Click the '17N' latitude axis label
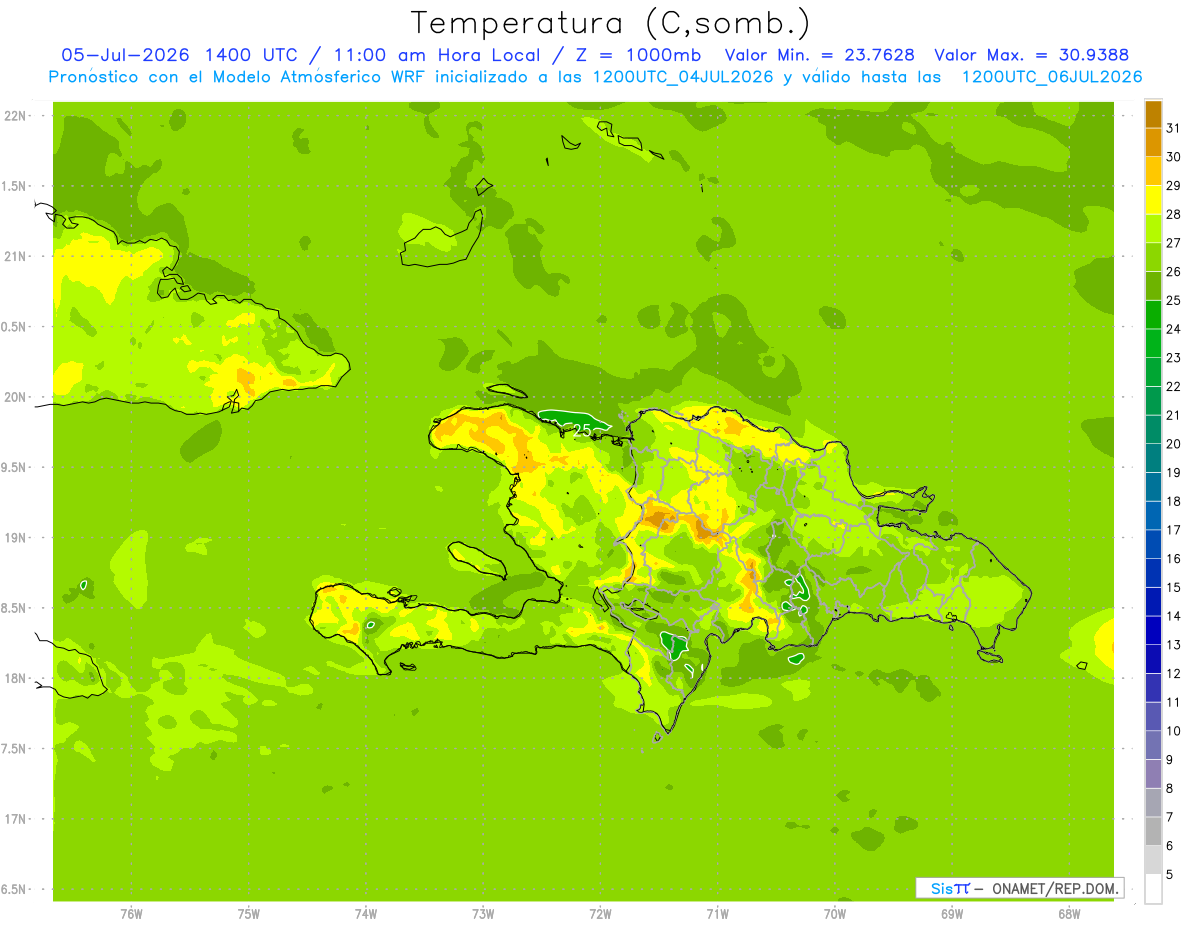Image resolution: width=1200 pixels, height=927 pixels. 17,819
